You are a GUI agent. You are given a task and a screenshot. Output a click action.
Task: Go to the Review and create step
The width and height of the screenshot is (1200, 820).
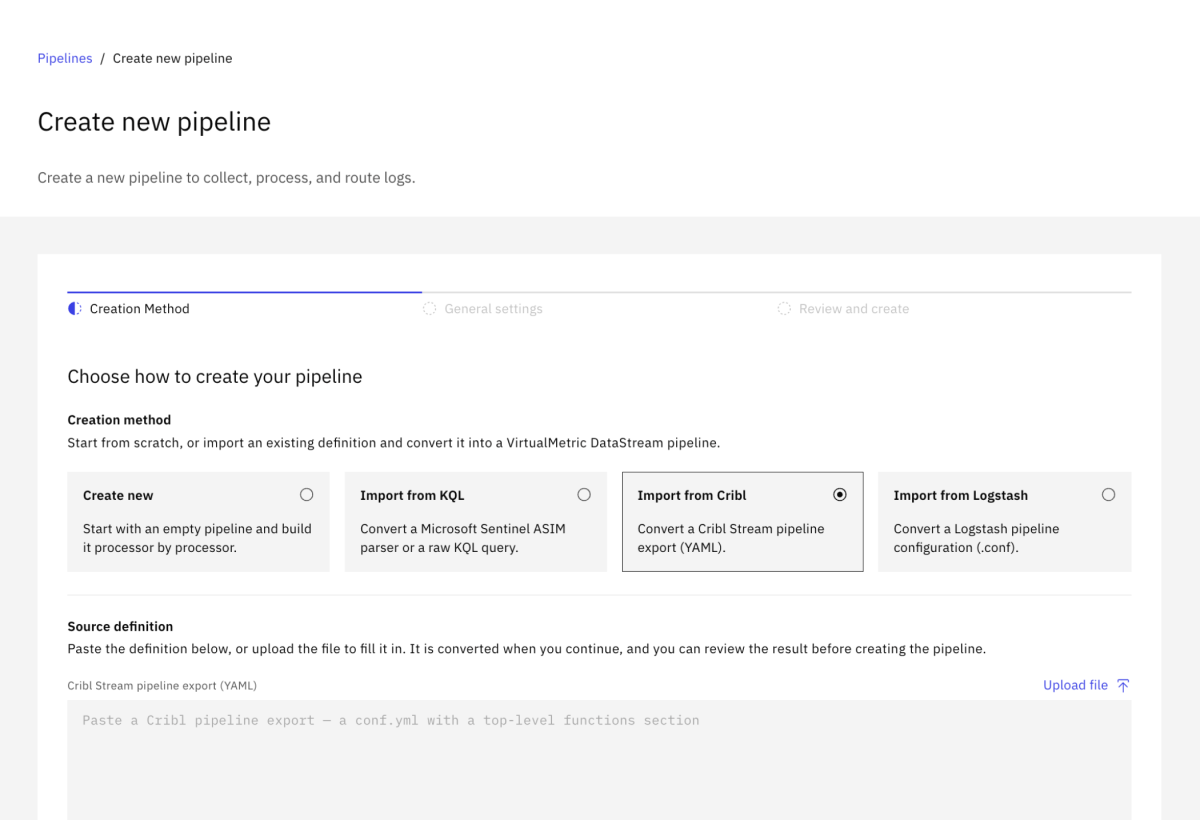[x=854, y=309]
